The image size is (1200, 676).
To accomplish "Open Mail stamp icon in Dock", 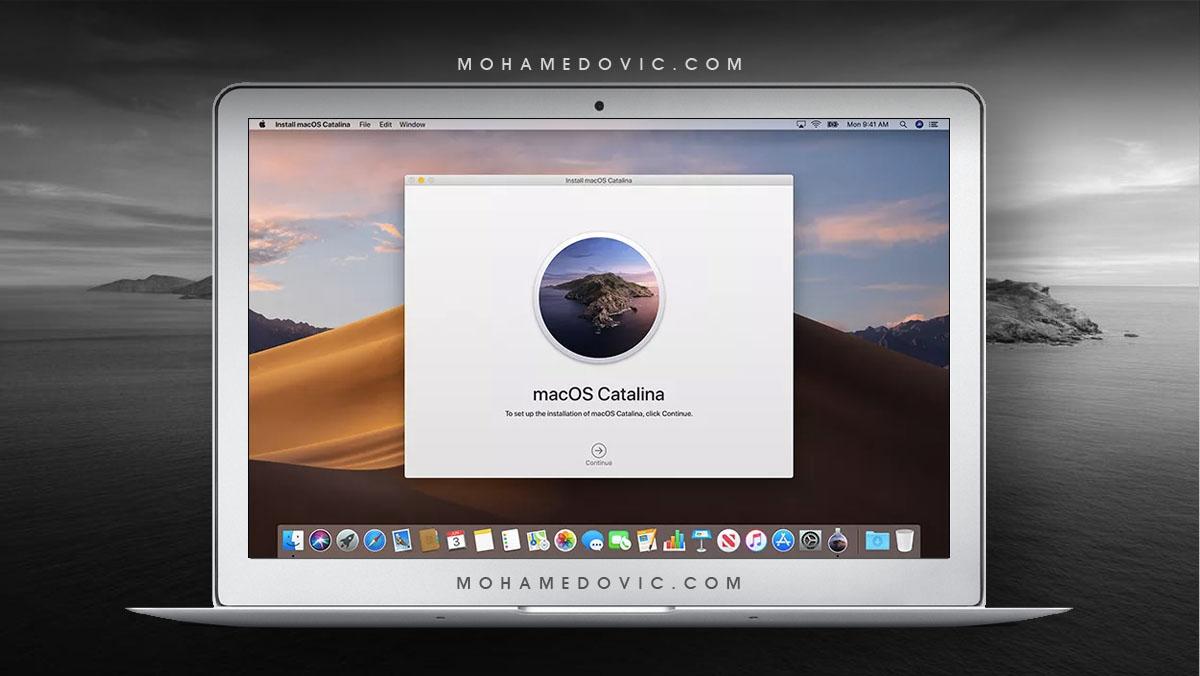I will 401,540.
